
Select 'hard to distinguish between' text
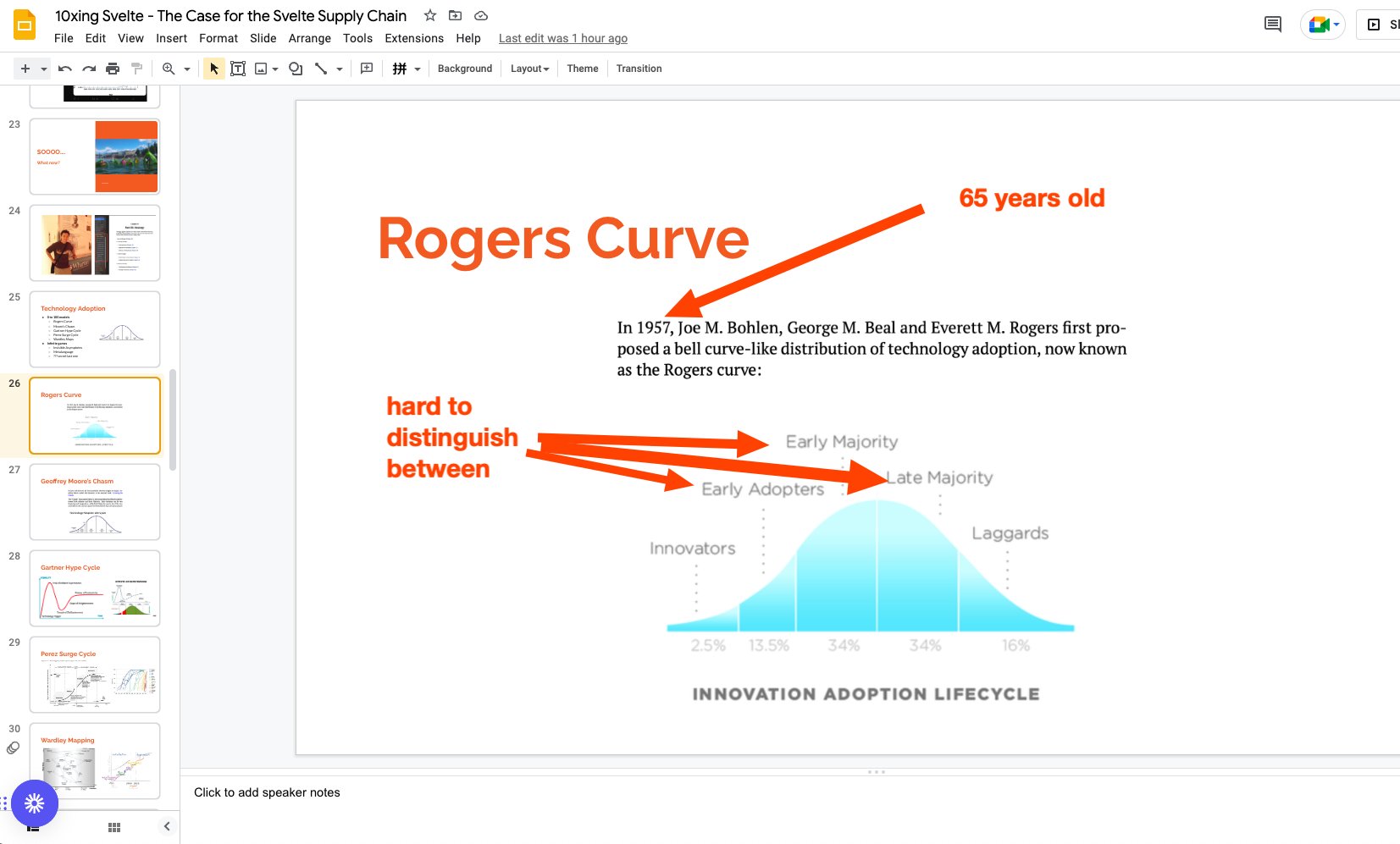(452, 438)
